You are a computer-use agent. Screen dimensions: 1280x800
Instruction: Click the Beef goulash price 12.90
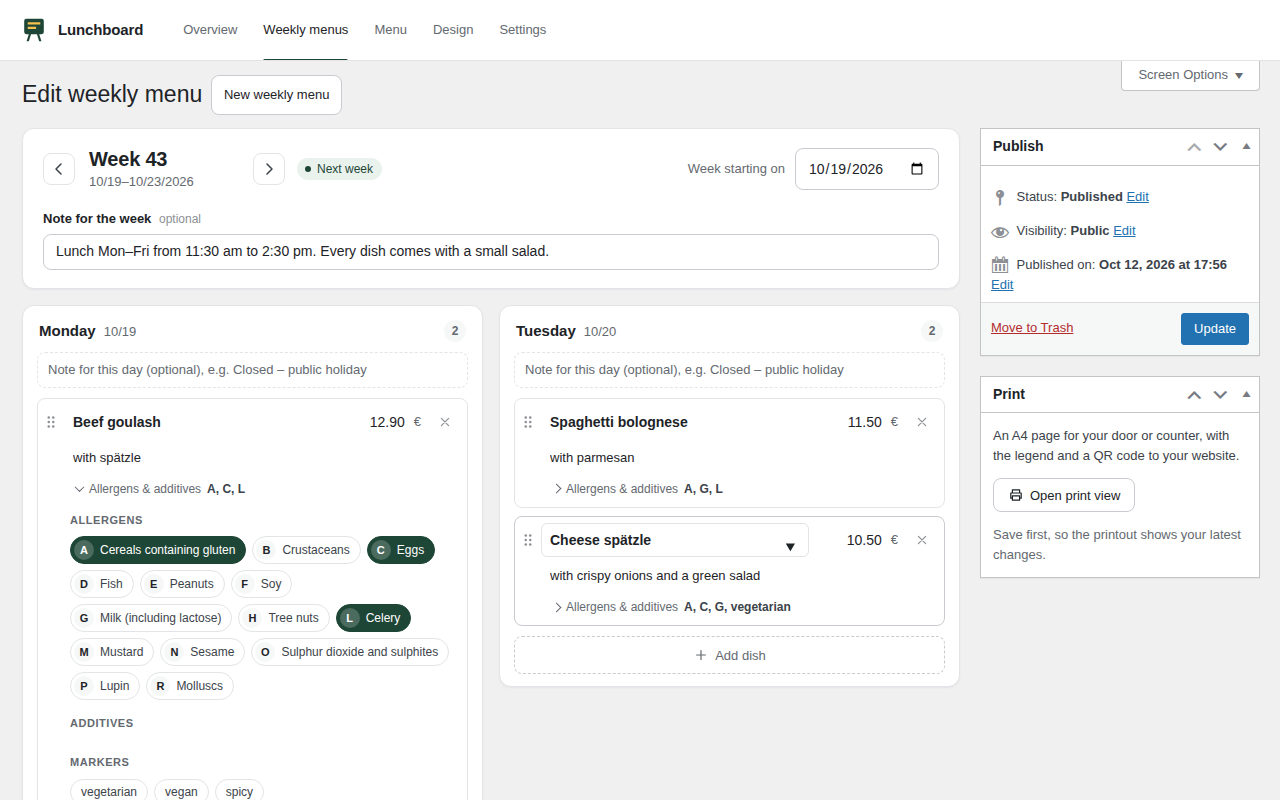(x=387, y=422)
